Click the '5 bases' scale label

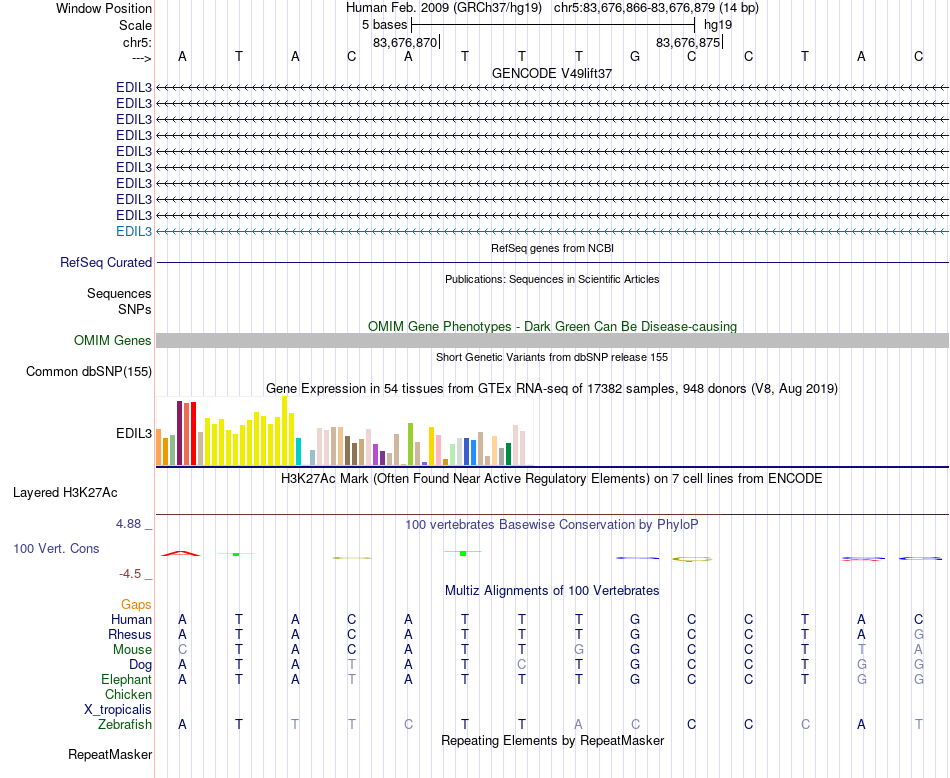(385, 25)
